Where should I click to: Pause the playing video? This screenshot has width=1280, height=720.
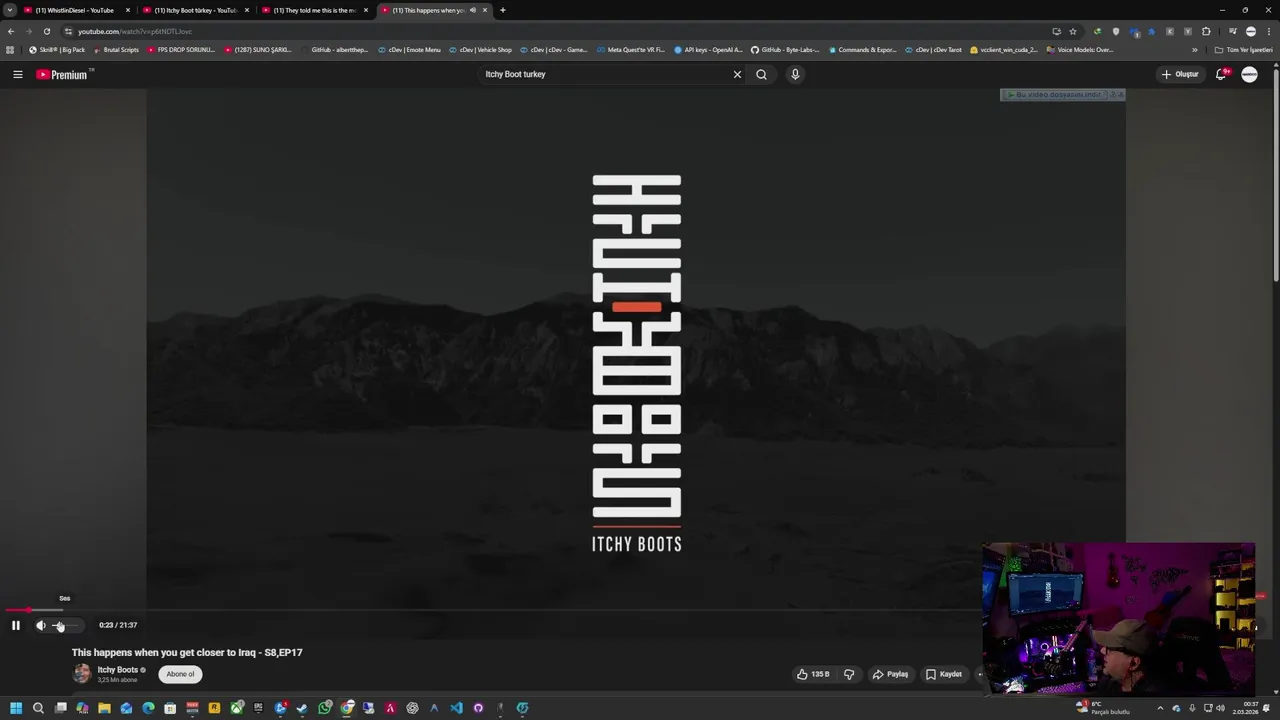[16, 625]
